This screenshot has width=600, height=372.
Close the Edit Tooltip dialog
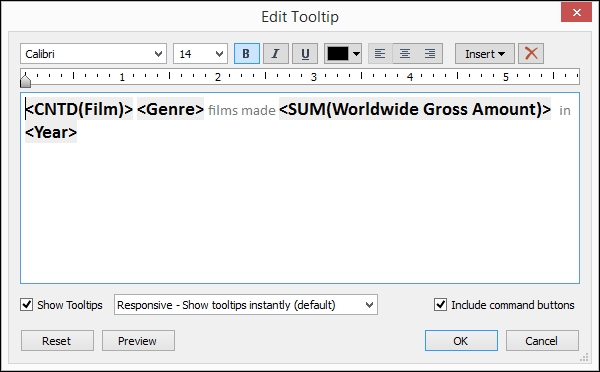pos(577,13)
